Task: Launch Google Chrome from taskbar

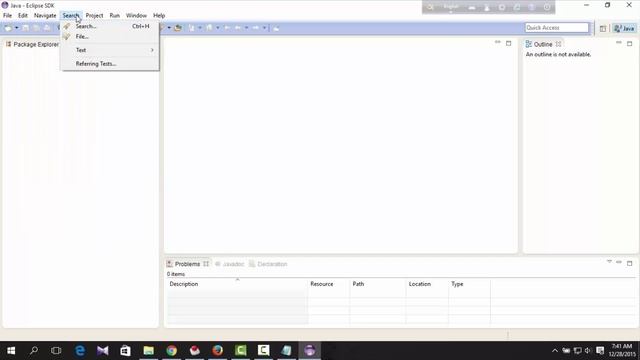Action: (x=171, y=351)
